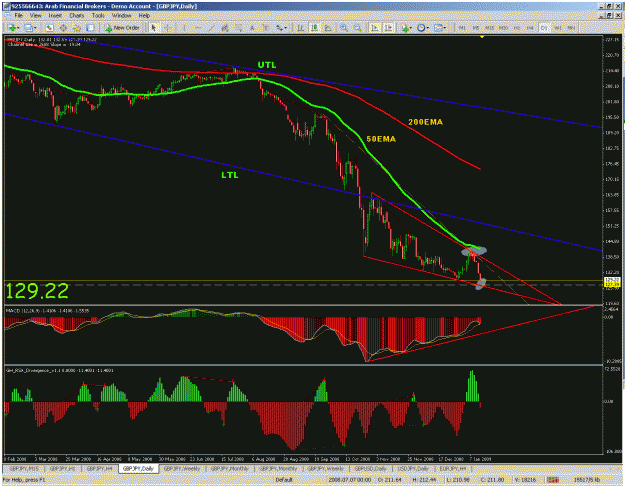Select the Trendline drawing tool
The width and height of the screenshot is (625, 486).
click(211, 28)
